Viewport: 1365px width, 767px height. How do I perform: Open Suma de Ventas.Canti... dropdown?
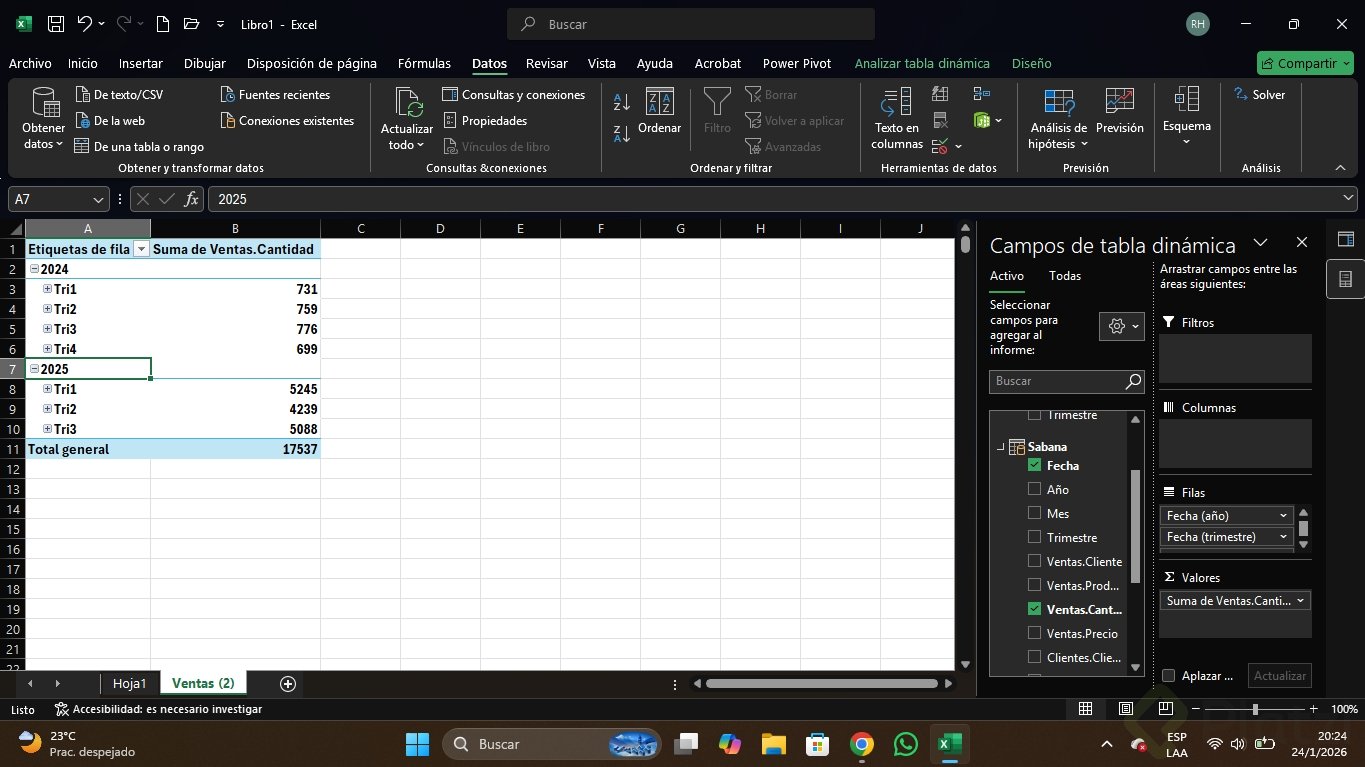(1300, 601)
